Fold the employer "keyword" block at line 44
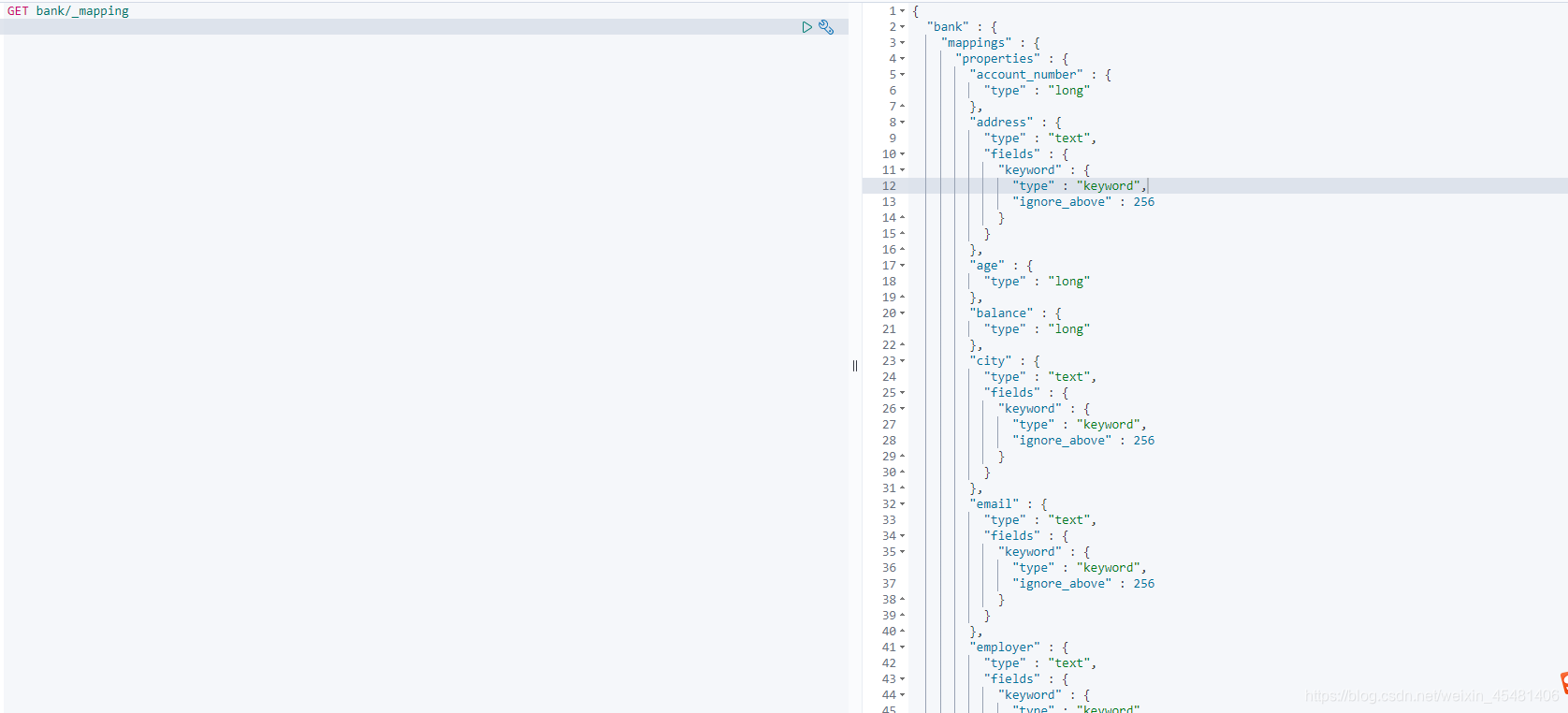The width and height of the screenshot is (1568, 713). tap(903, 695)
